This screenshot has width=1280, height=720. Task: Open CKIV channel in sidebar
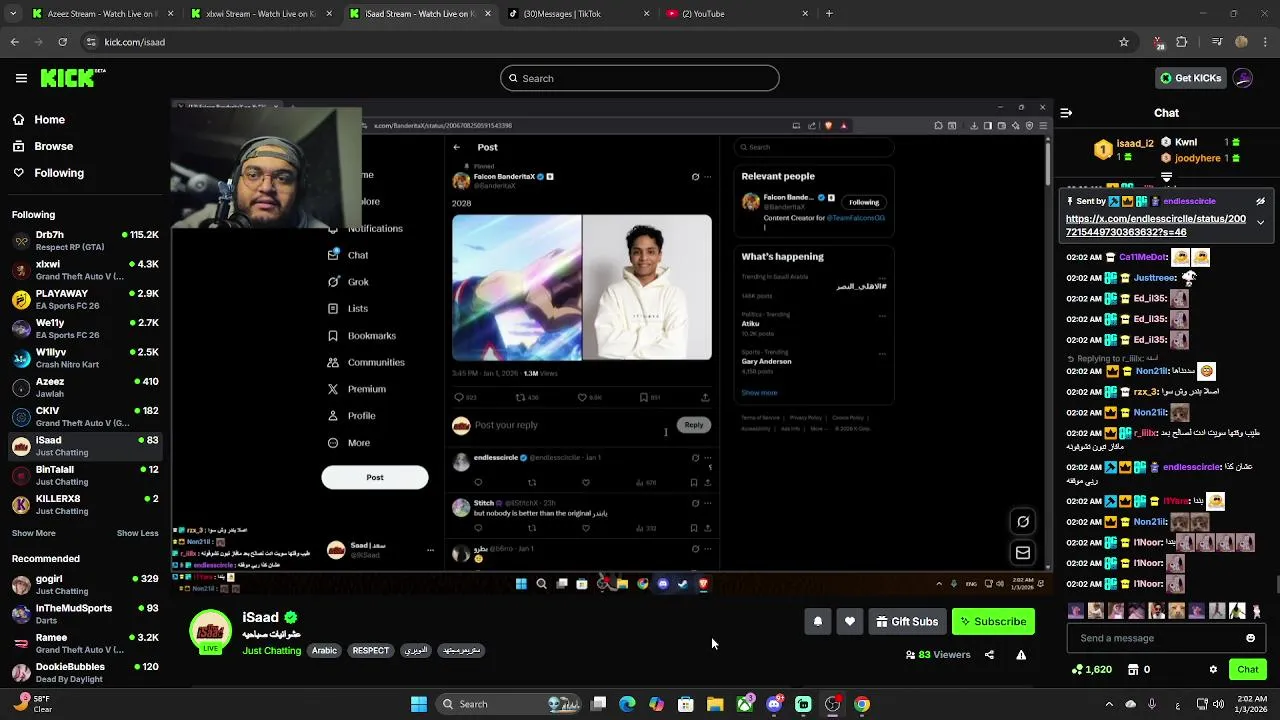pos(85,416)
